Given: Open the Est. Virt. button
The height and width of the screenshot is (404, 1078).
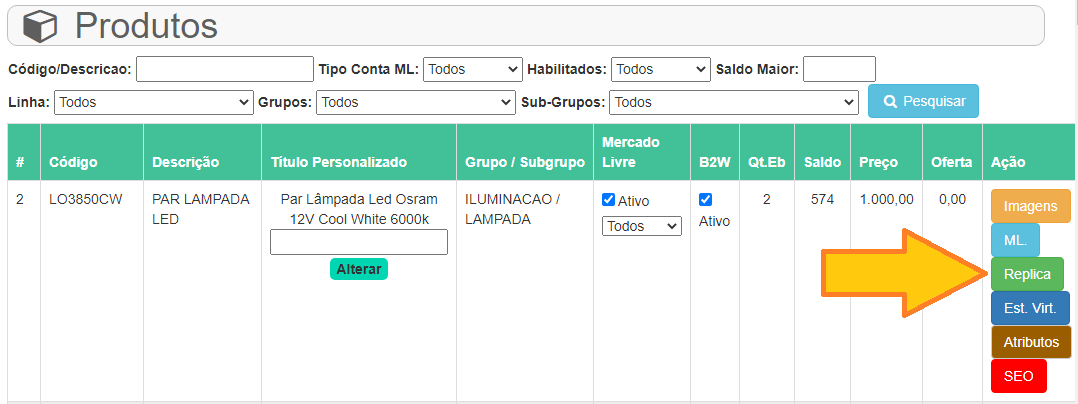Looking at the screenshot, I should [1030, 308].
